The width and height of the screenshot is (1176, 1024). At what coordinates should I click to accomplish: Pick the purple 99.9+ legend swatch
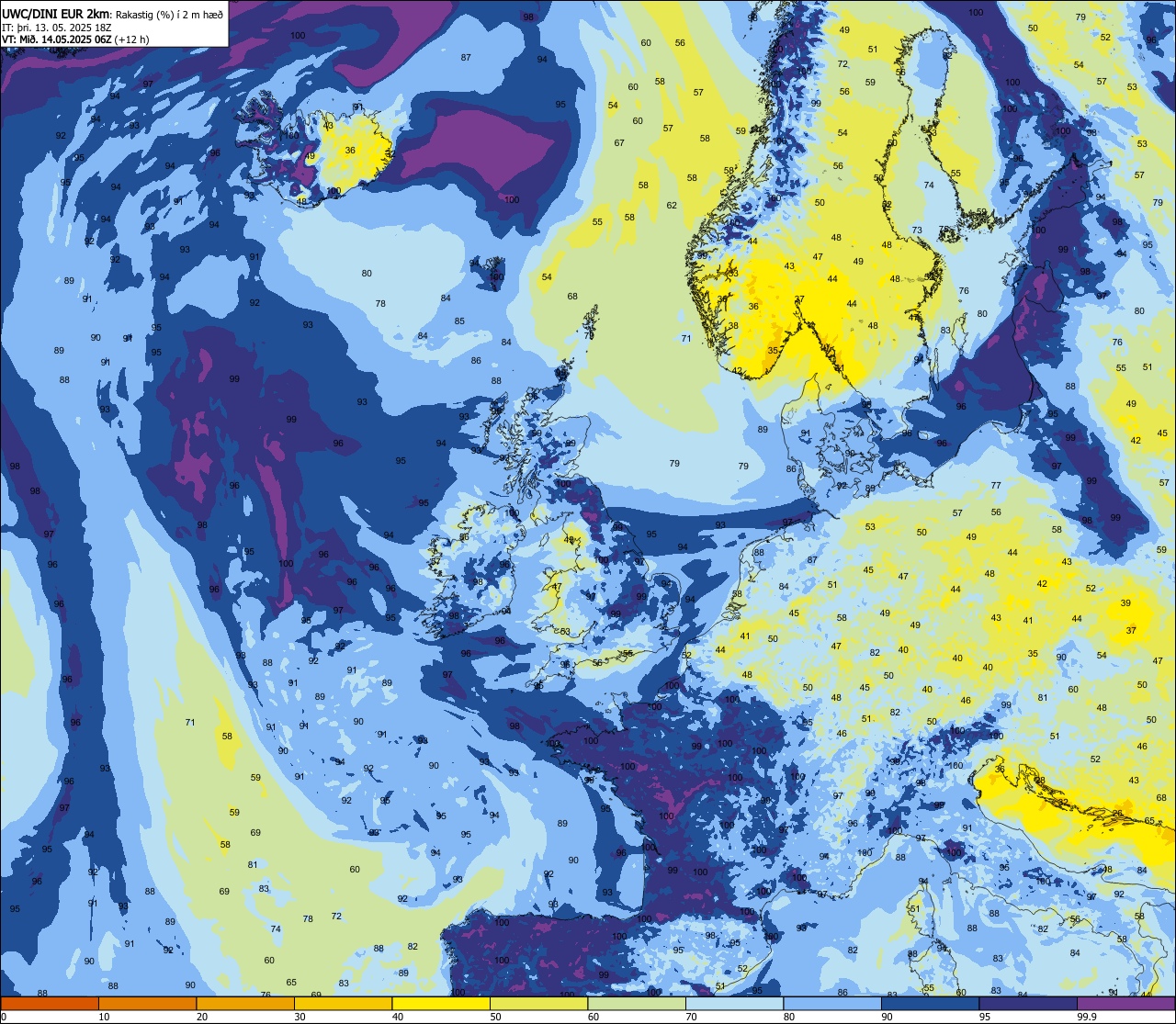pos(1125,1004)
